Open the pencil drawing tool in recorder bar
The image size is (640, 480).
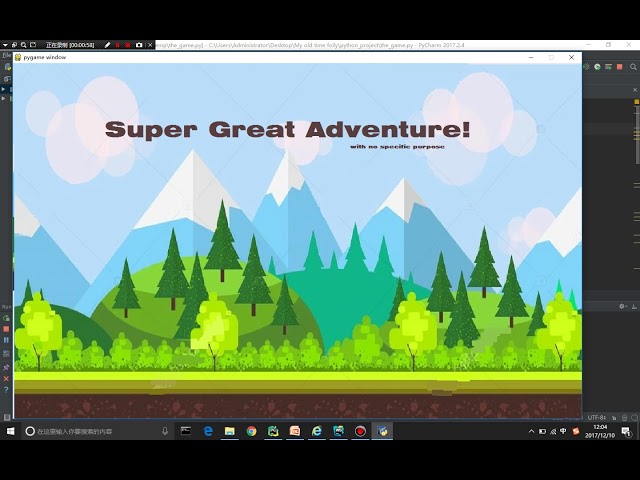tap(107, 45)
